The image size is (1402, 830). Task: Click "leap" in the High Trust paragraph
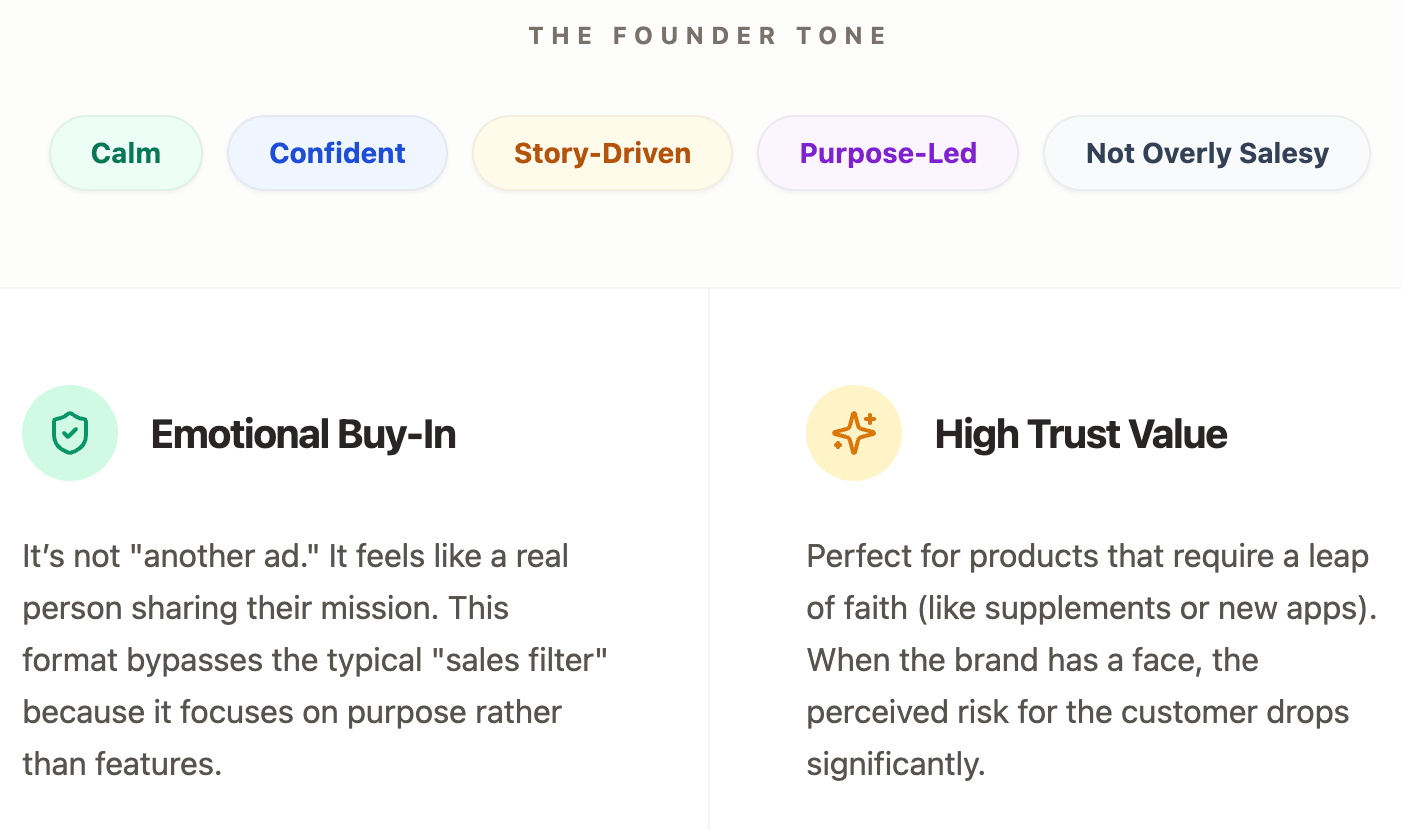(x=1336, y=556)
